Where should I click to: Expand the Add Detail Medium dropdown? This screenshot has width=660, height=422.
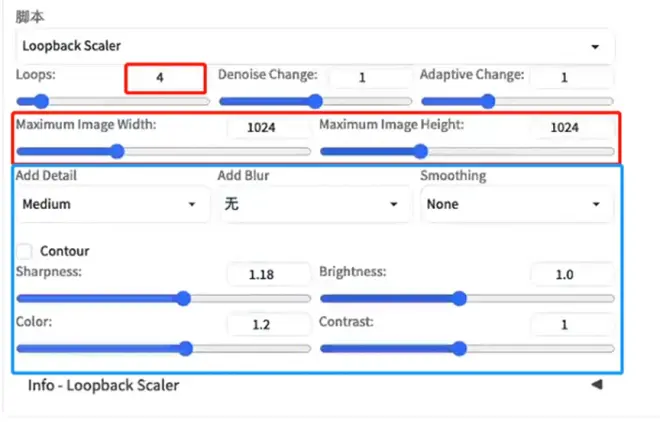[x=112, y=204]
